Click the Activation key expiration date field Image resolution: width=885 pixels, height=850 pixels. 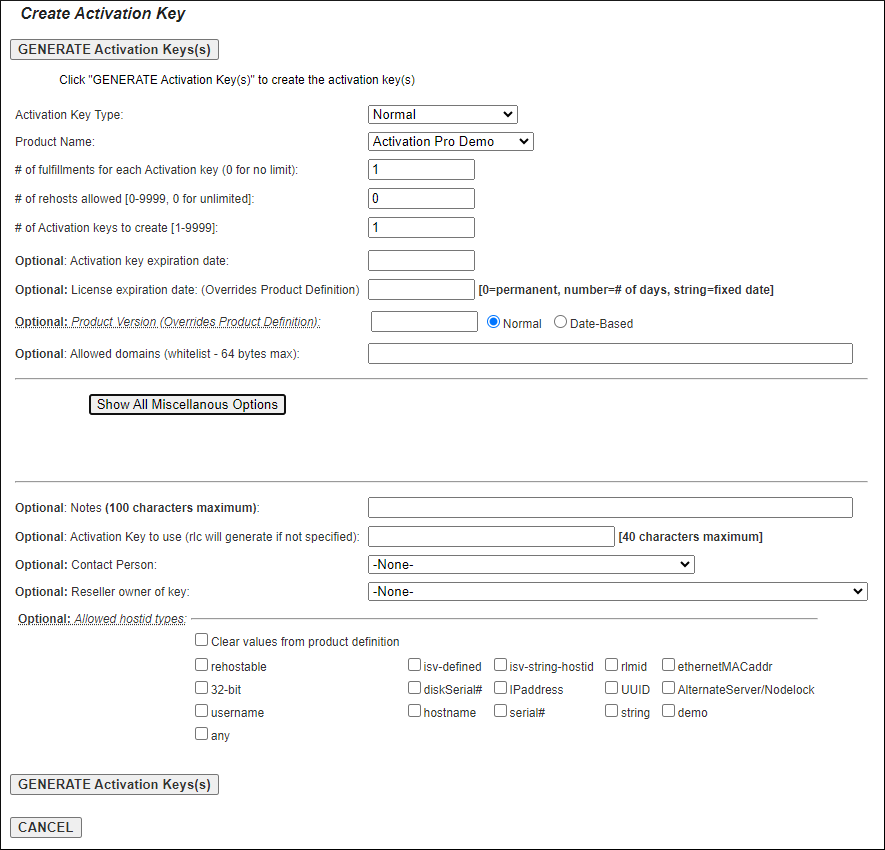point(421,260)
